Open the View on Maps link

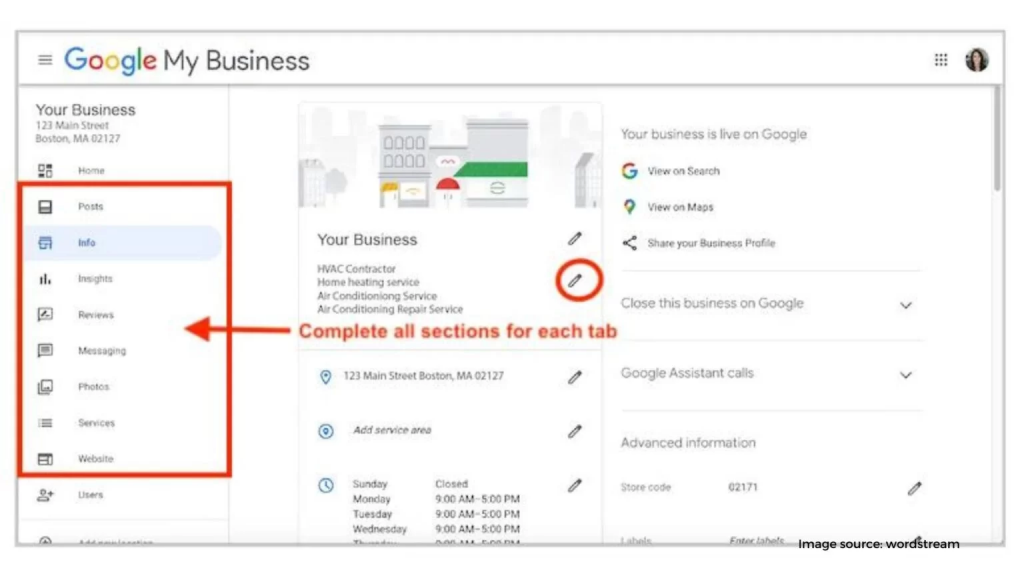680,207
